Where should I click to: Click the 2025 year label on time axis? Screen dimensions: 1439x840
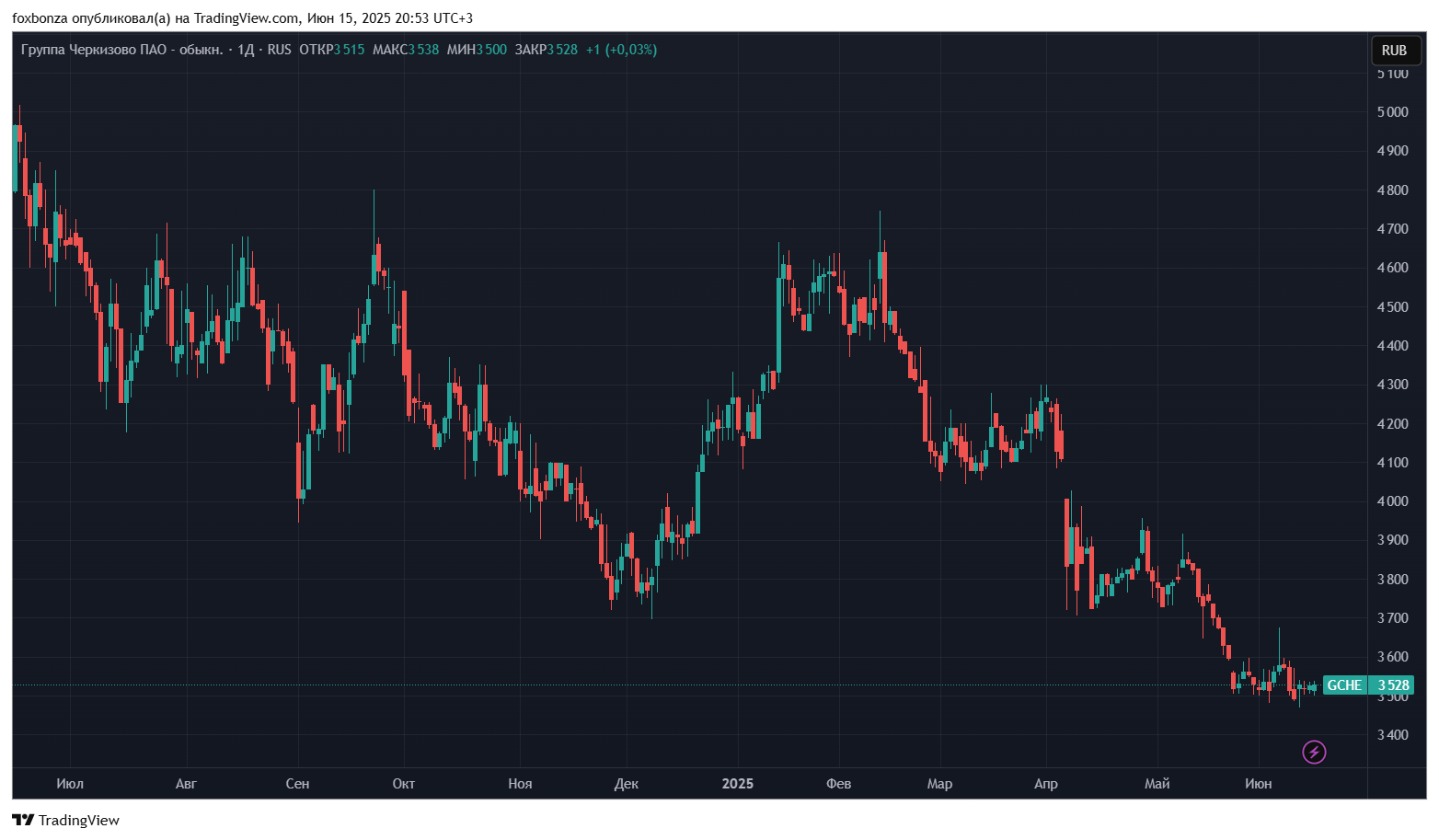(x=737, y=784)
